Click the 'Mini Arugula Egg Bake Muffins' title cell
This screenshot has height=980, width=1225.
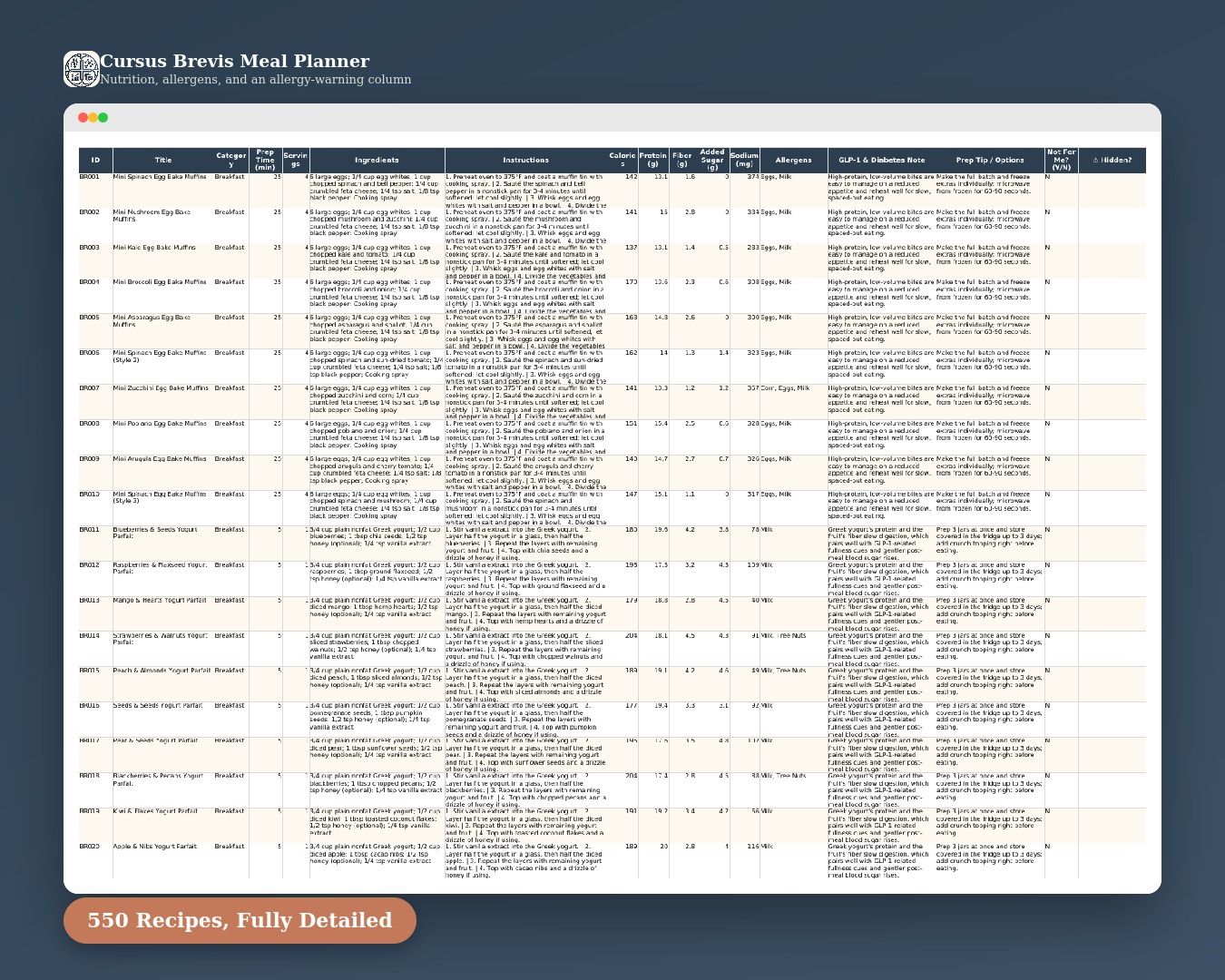(162, 473)
